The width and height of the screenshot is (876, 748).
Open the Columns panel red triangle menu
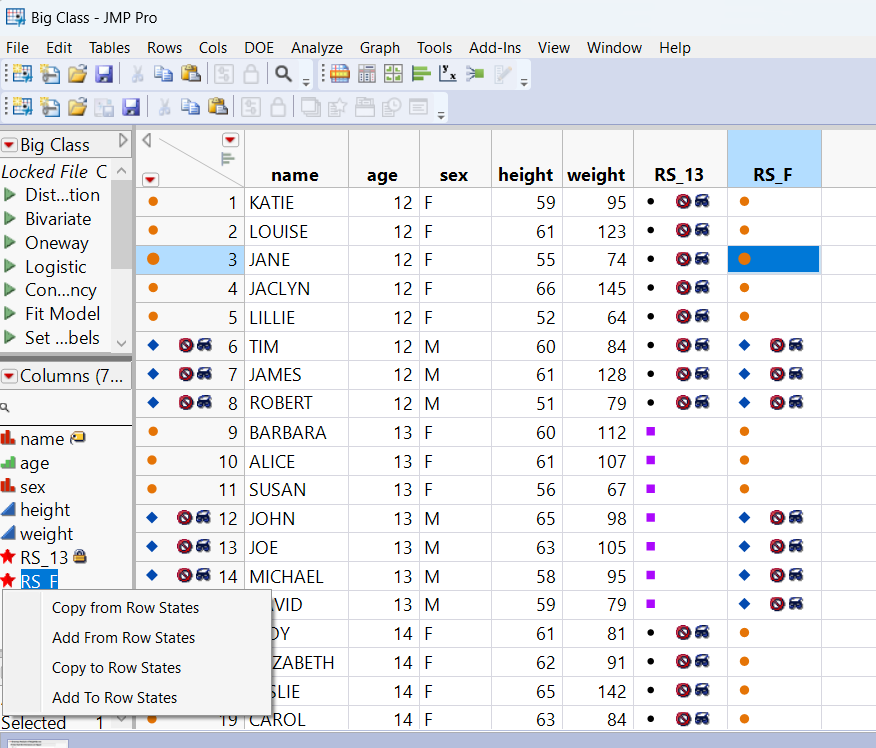[x=9, y=376]
